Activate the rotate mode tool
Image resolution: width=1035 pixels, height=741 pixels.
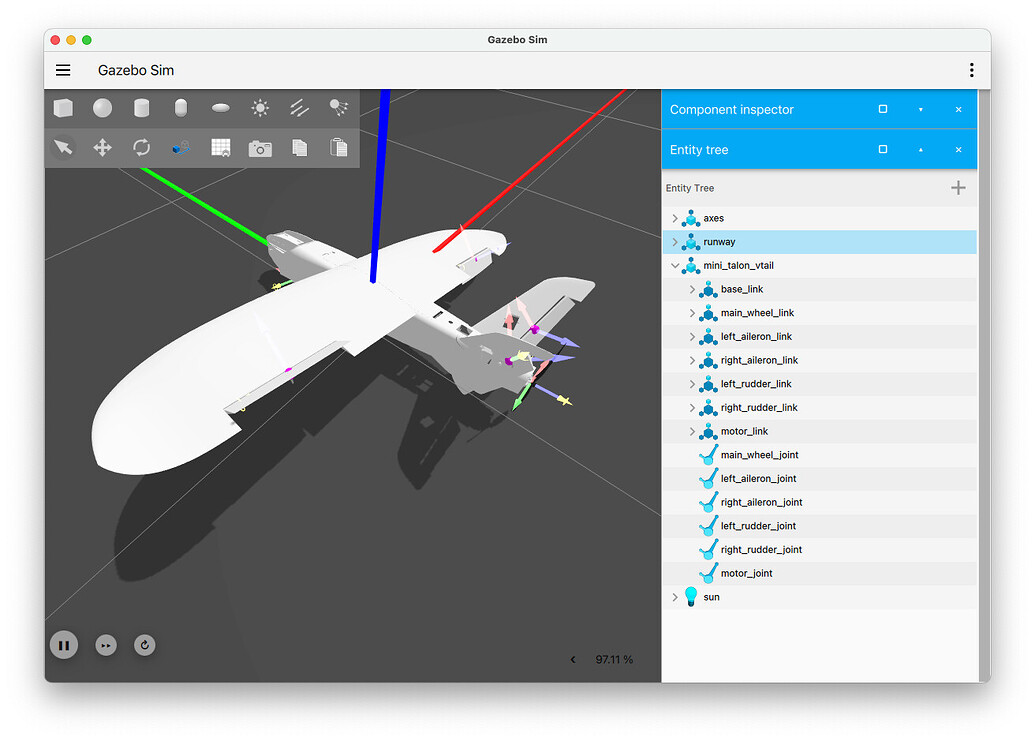click(142, 148)
